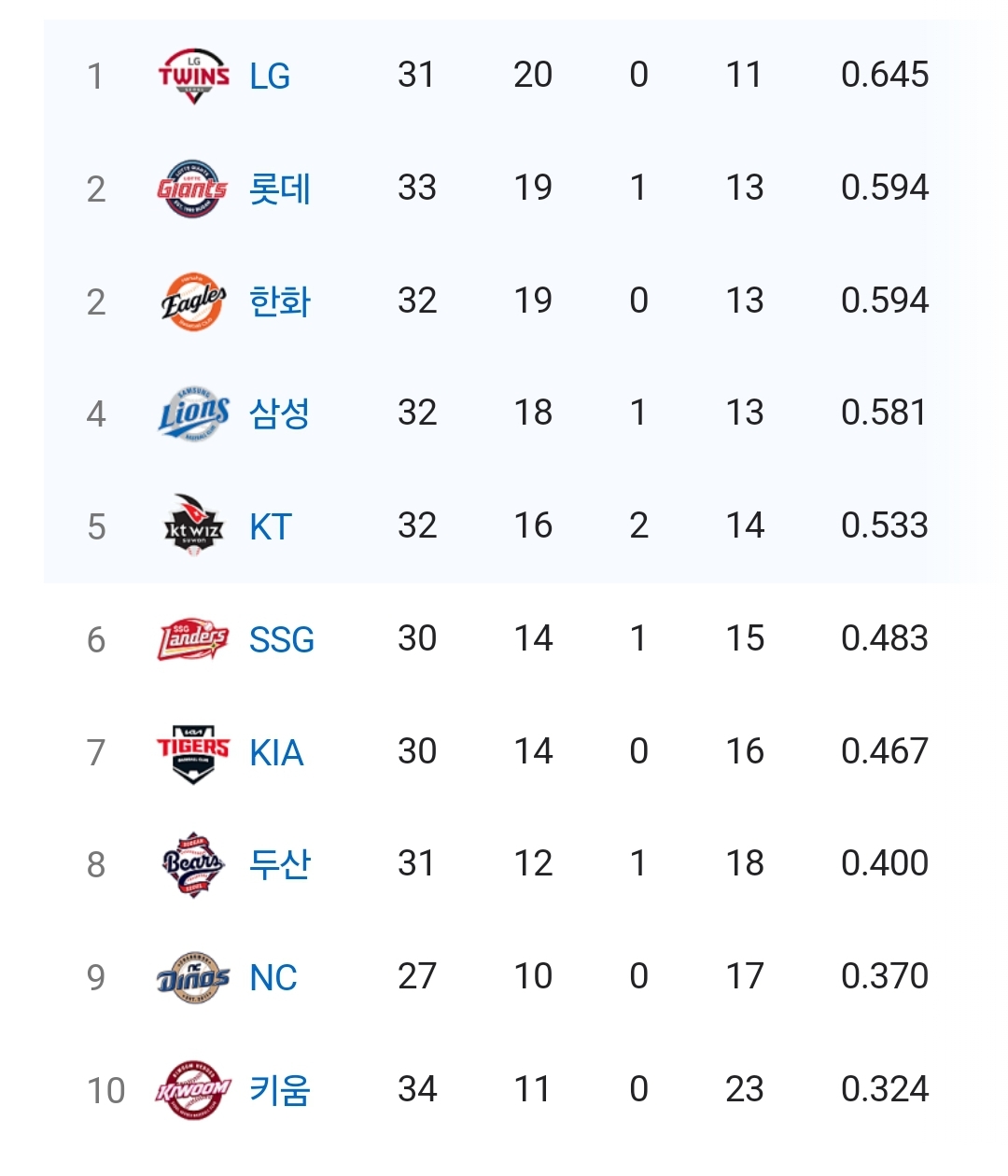The height and width of the screenshot is (1176, 1008).
Task: Click the Samsung Lions team logo
Action: pos(193,413)
